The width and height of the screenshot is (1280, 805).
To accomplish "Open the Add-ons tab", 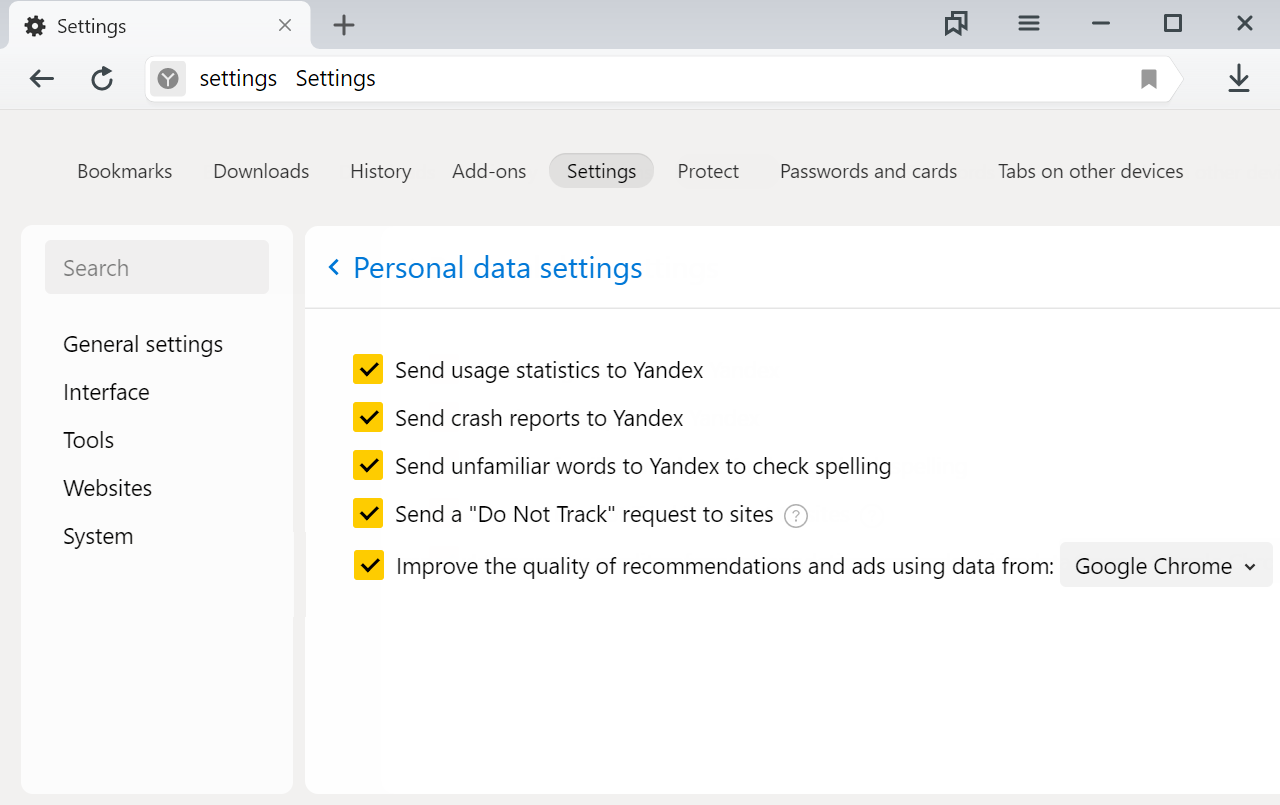I will 489,171.
